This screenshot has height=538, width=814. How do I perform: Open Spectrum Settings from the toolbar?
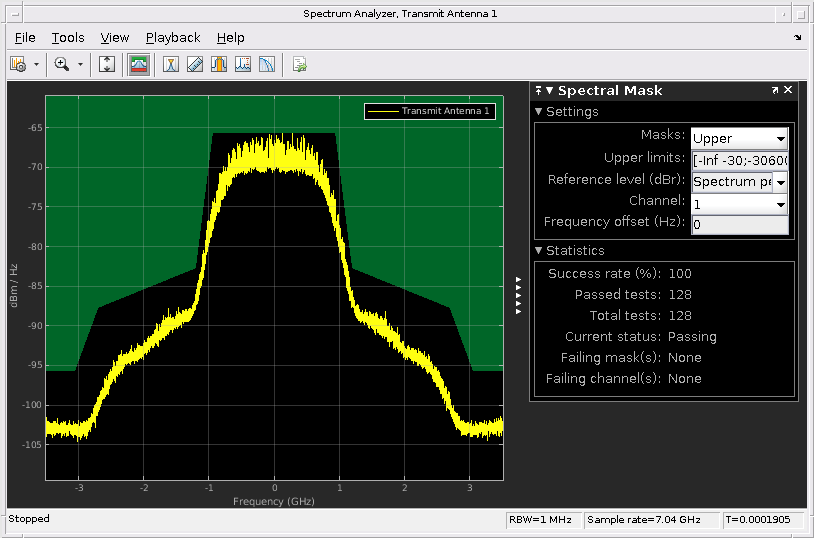[x=18, y=64]
